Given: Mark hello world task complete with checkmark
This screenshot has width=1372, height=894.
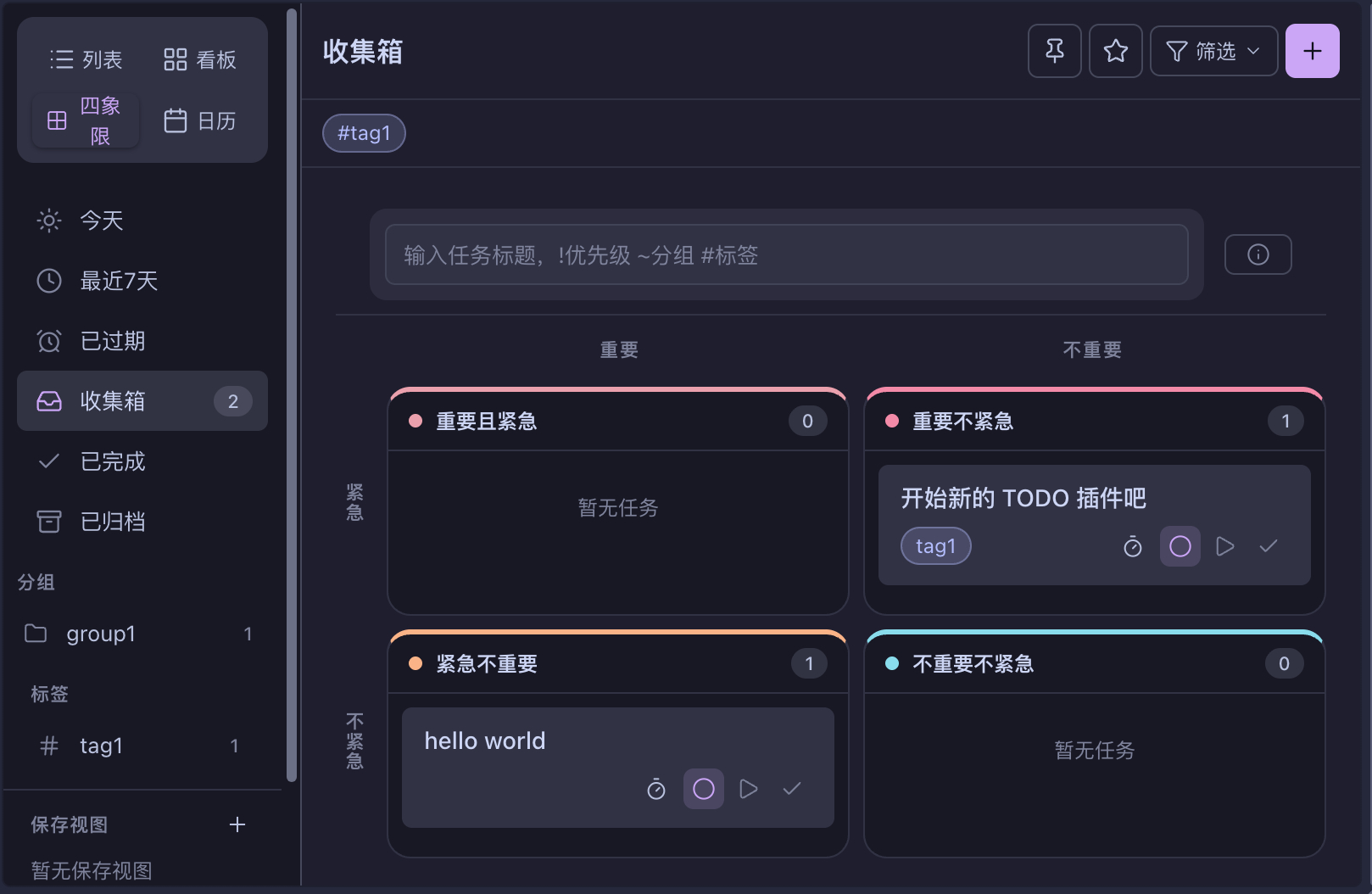Looking at the screenshot, I should [x=792, y=789].
